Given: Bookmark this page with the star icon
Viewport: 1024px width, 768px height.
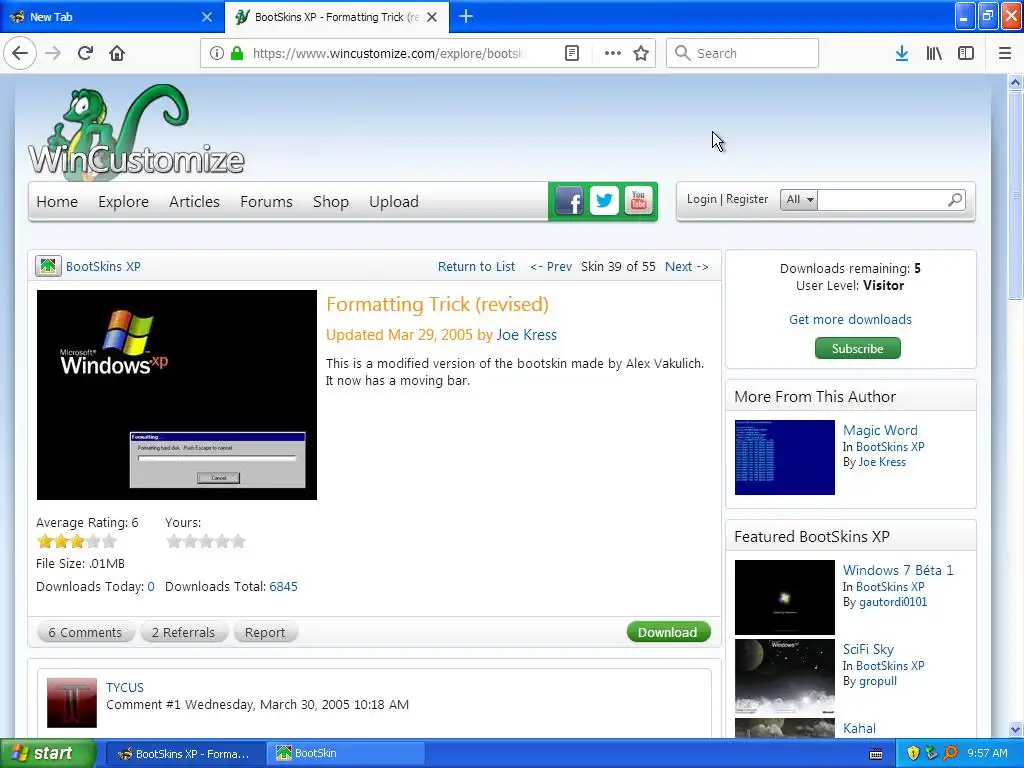Looking at the screenshot, I should [641, 53].
